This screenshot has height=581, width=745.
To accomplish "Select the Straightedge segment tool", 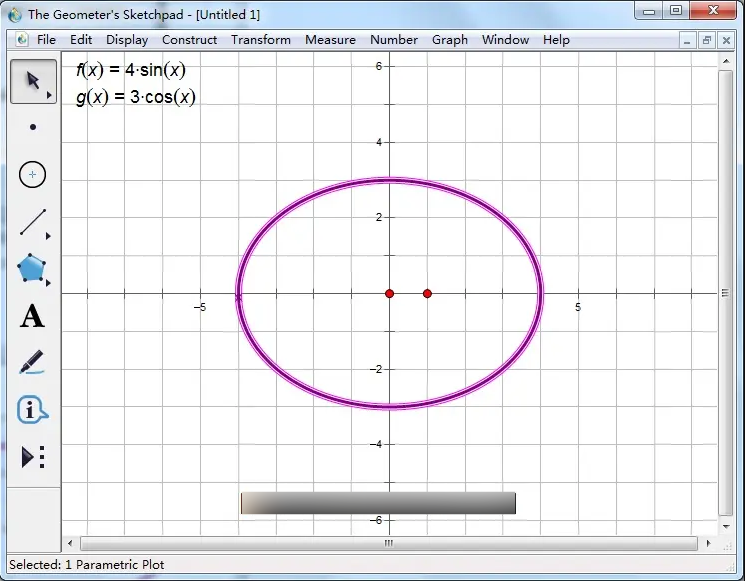I will 33,222.
